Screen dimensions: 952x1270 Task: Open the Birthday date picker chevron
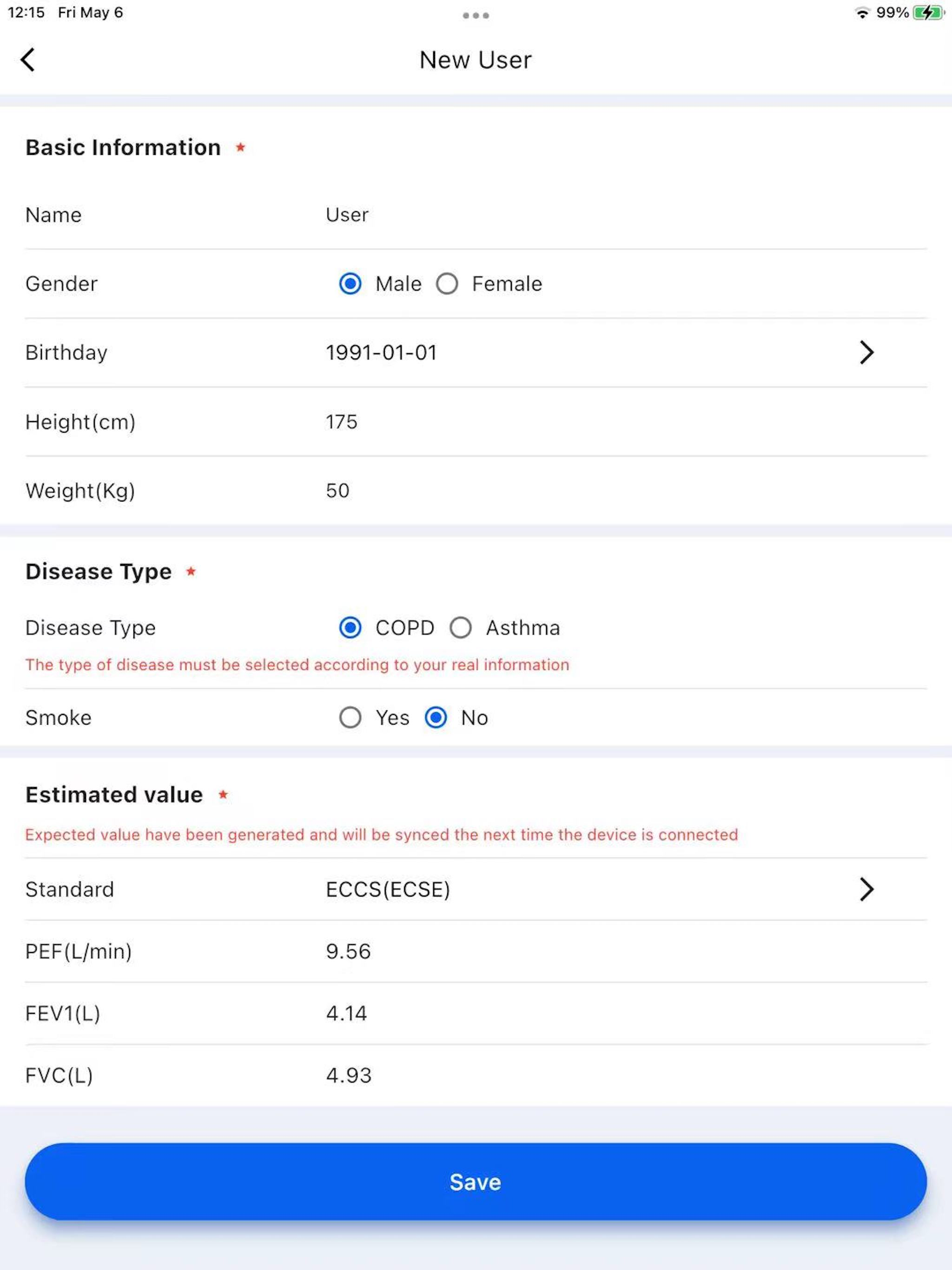866,352
